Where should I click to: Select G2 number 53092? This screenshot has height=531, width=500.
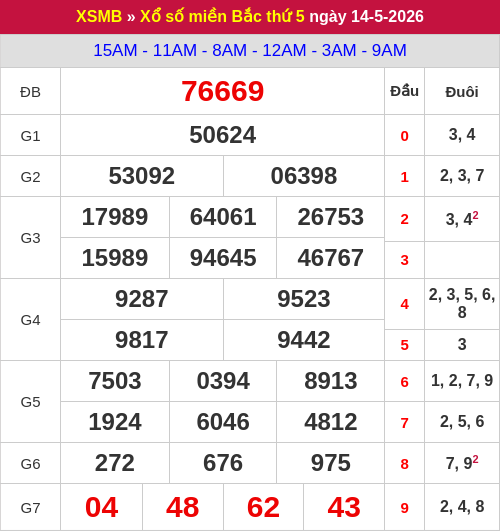142,176
